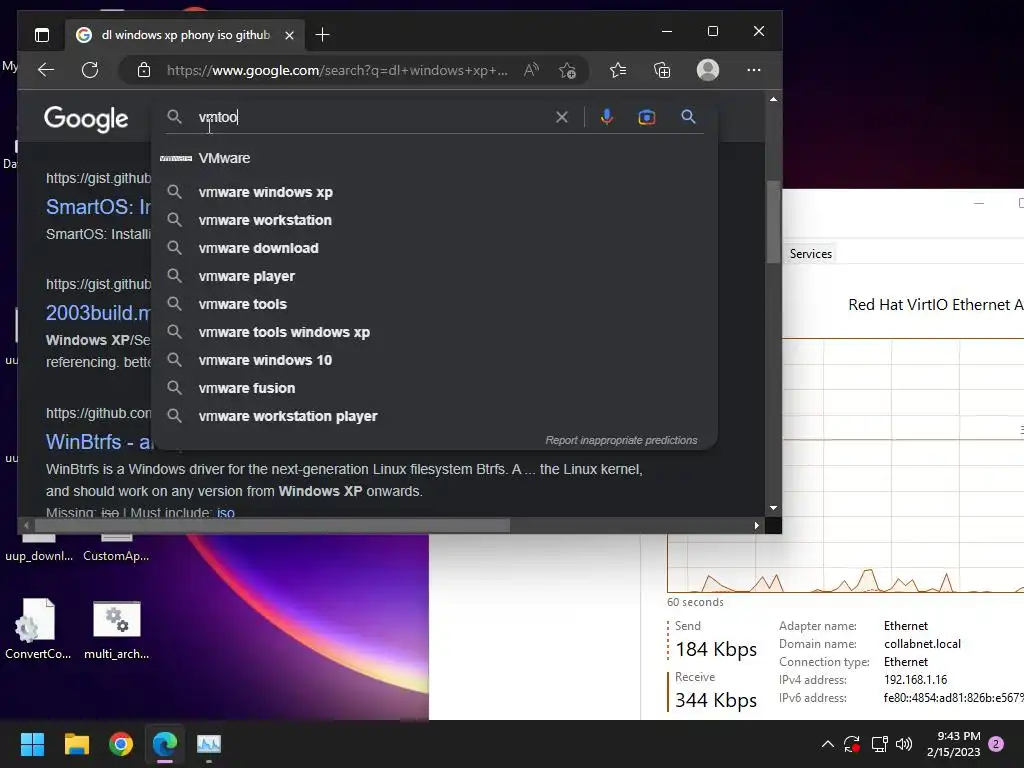Choose suggestion 'vmware windows 10'
The width and height of the screenshot is (1024, 768).
coord(434,360)
